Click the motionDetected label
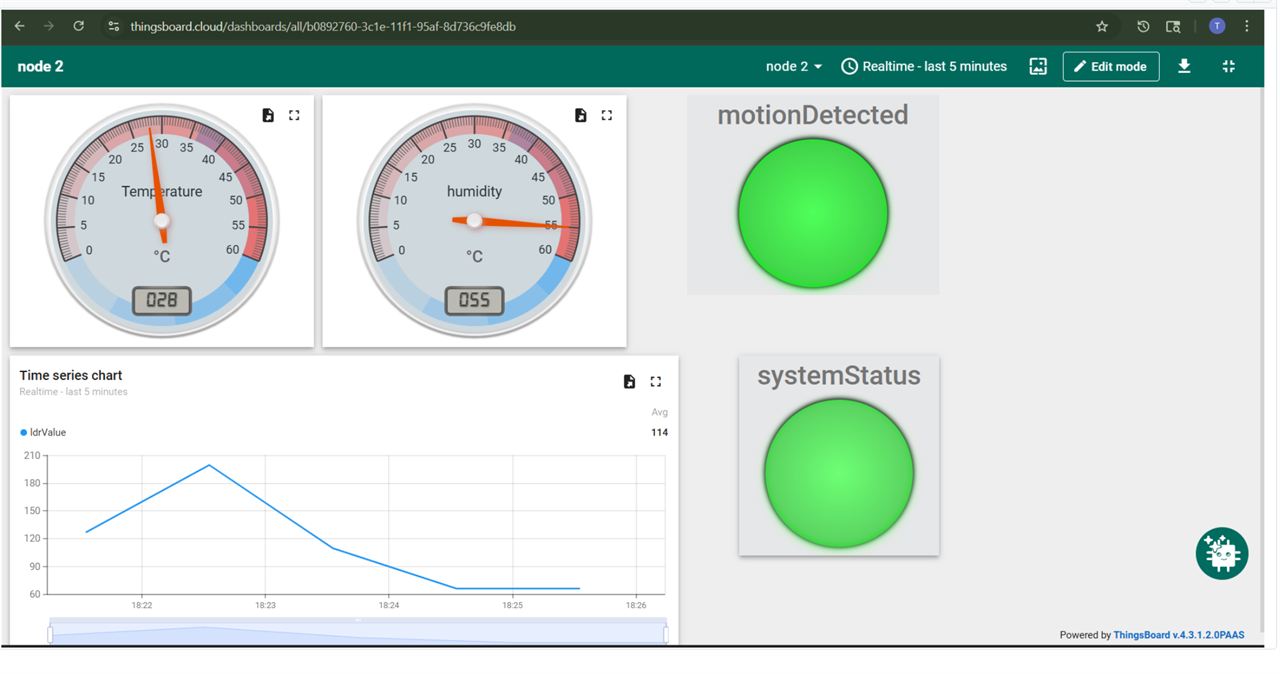 tap(813, 115)
